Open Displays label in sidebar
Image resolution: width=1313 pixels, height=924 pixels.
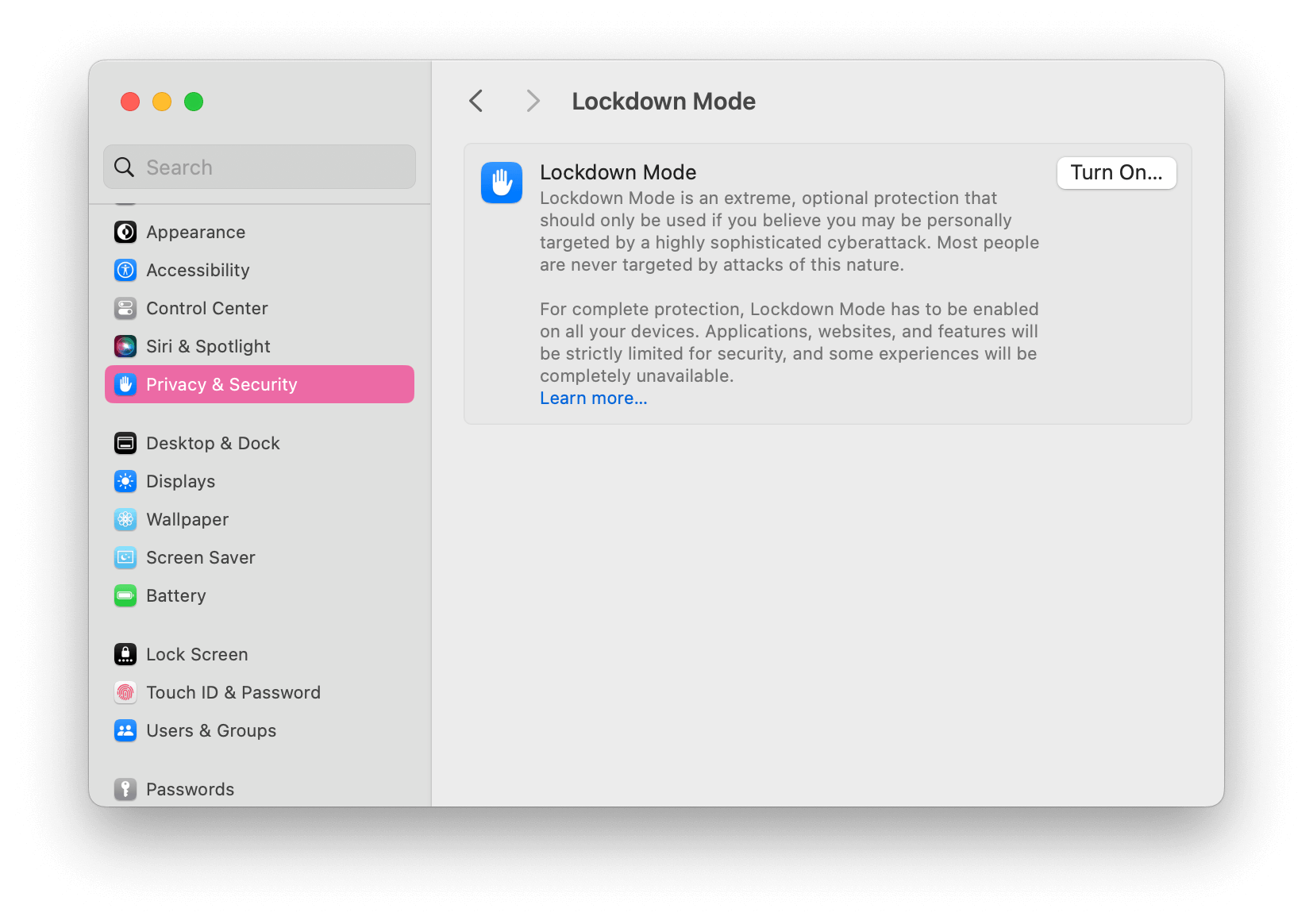pos(181,481)
